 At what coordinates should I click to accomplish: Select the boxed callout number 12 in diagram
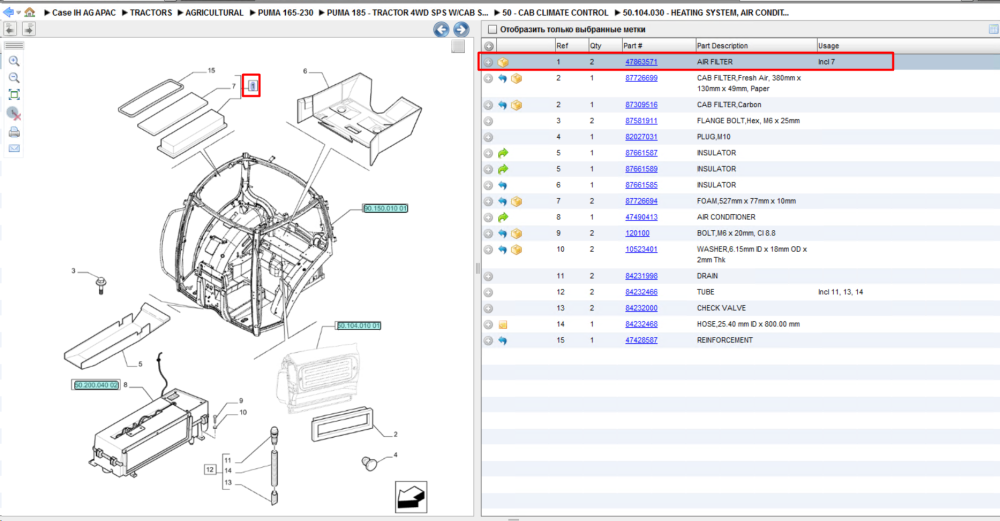click(210, 469)
